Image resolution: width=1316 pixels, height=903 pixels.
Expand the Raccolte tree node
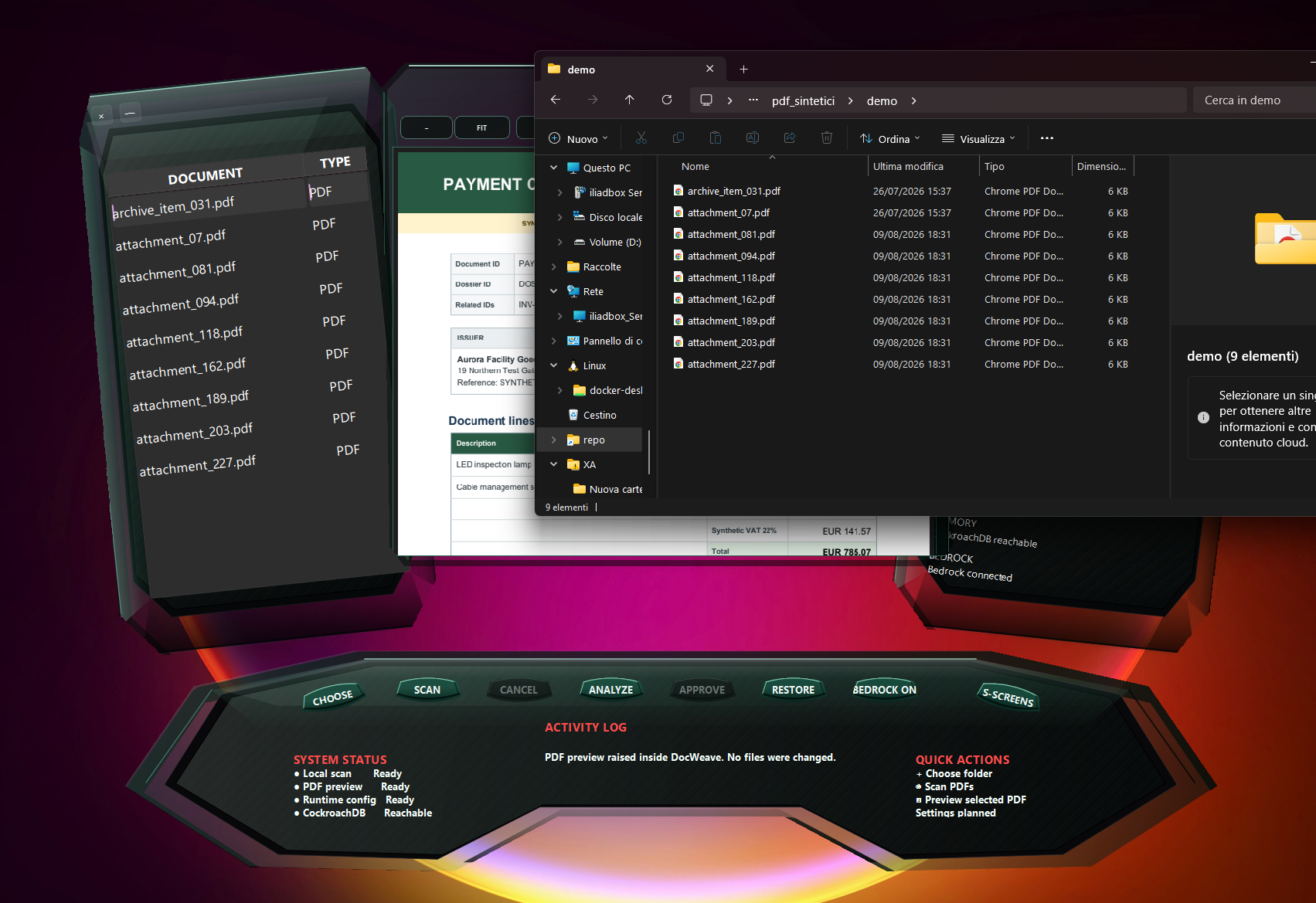(554, 266)
